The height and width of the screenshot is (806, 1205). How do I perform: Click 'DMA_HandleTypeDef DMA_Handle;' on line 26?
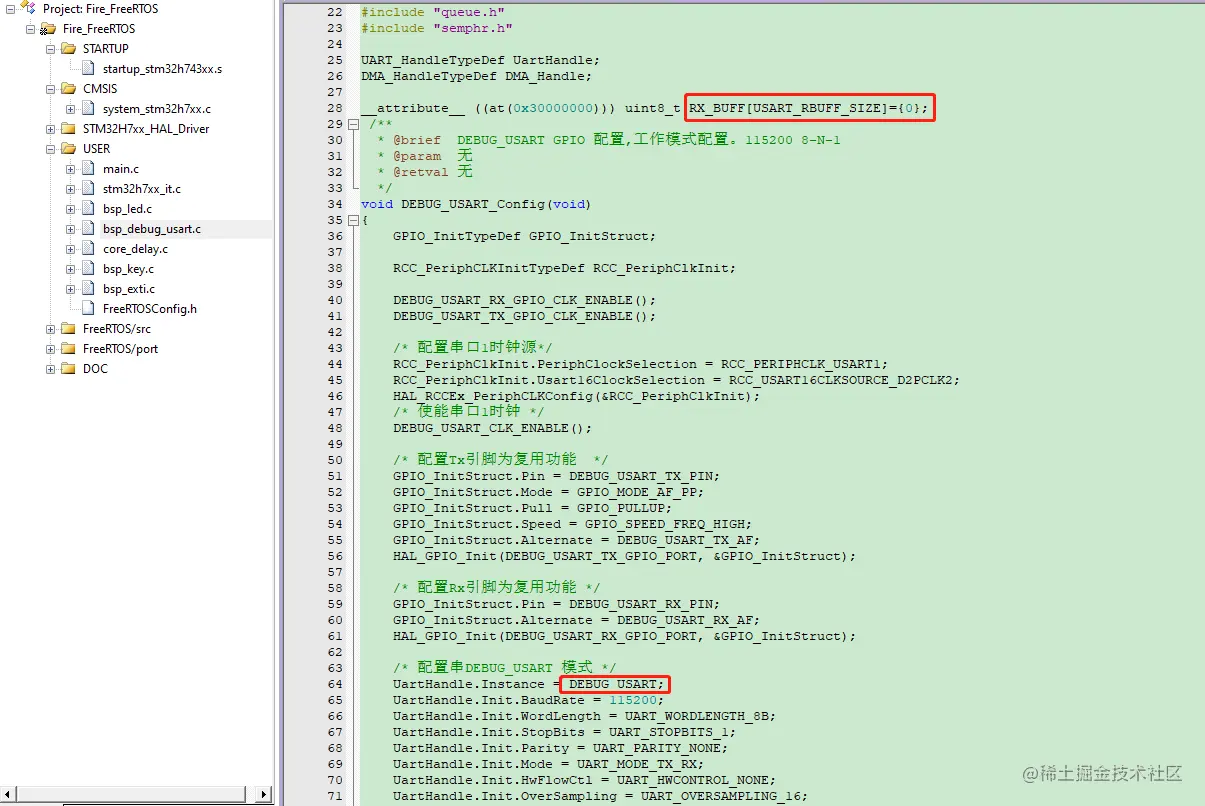(477, 76)
